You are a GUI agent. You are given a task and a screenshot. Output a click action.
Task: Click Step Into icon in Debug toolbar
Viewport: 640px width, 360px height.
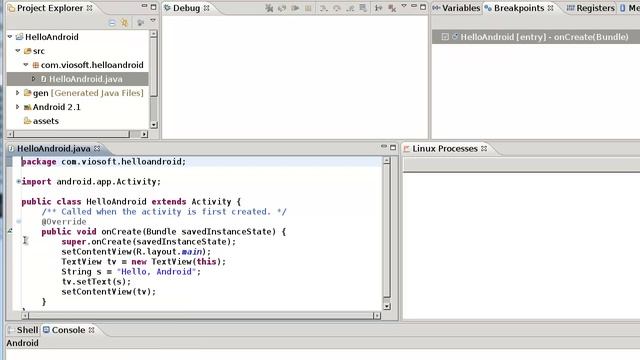coord(324,8)
